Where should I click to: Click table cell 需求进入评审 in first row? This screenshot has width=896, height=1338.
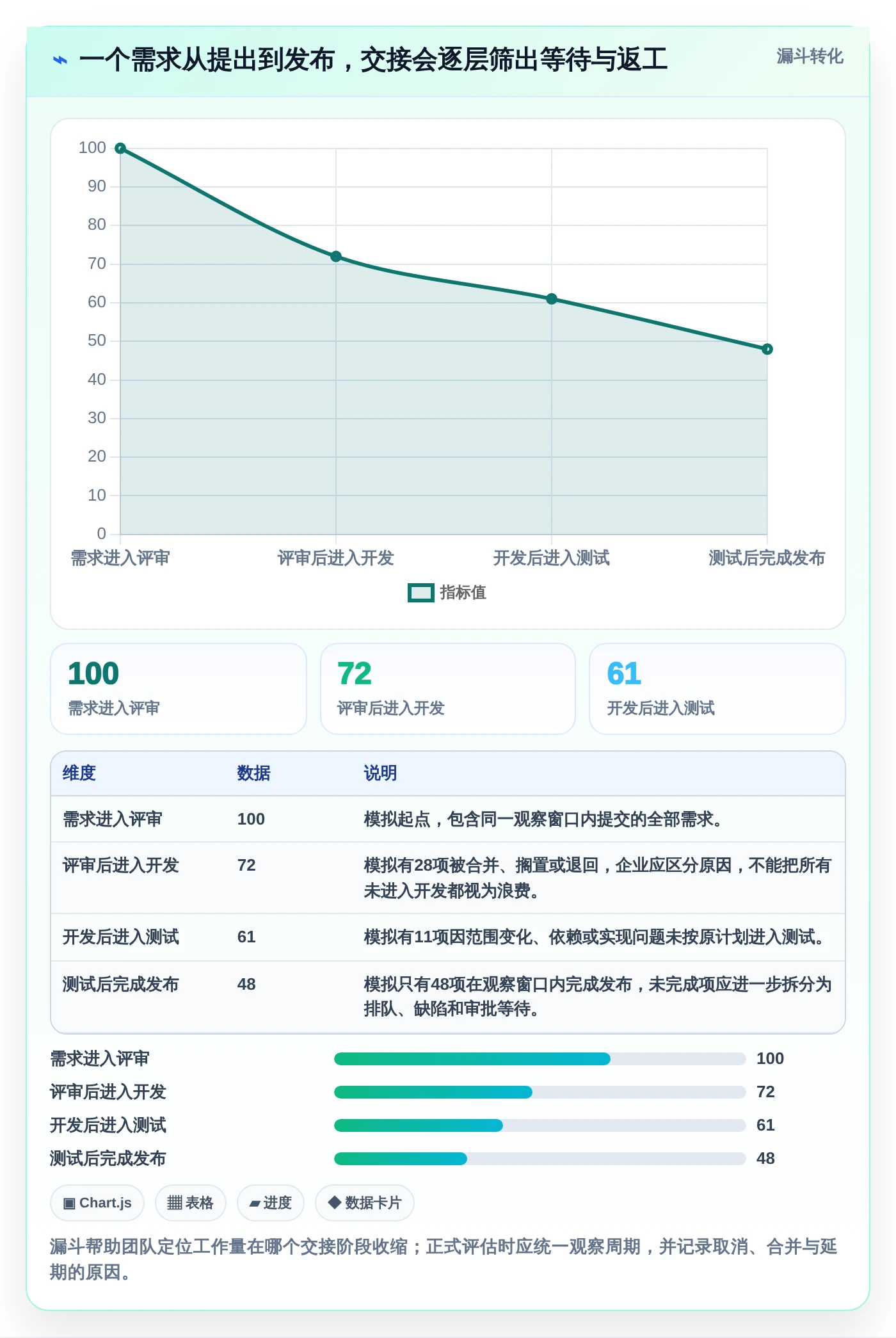[113, 819]
